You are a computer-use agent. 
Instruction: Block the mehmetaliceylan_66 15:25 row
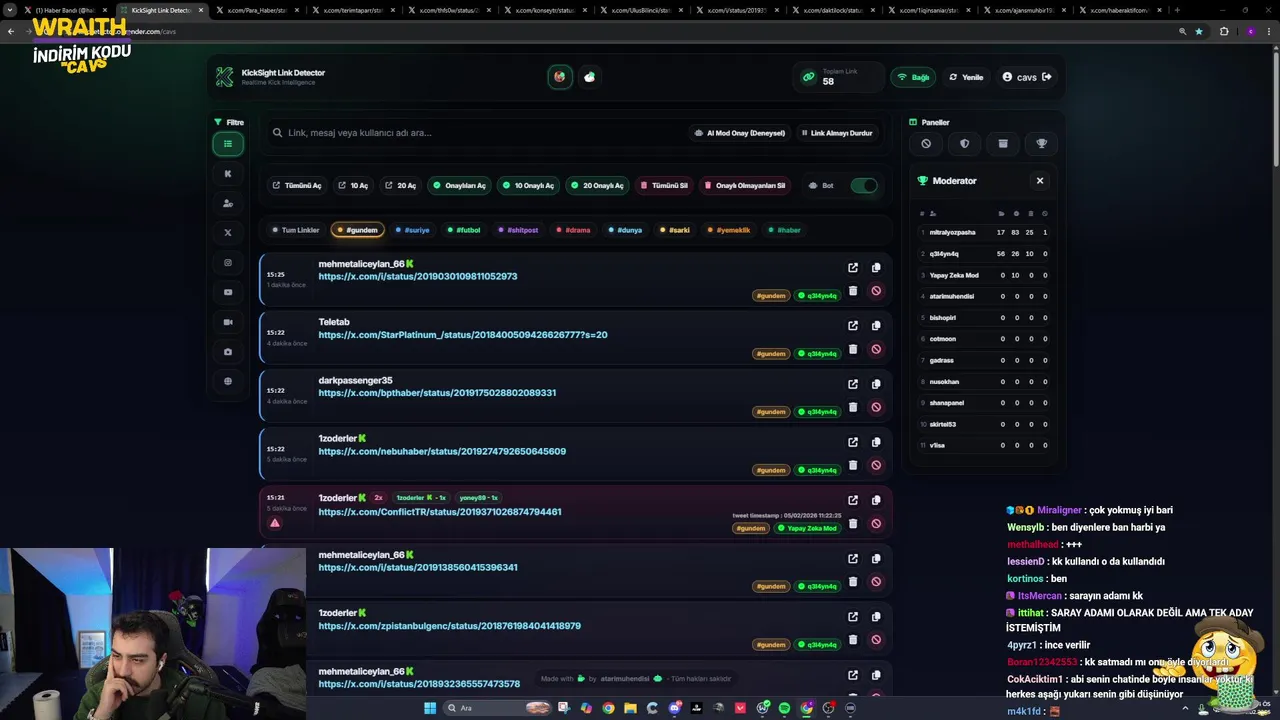pos(876,291)
